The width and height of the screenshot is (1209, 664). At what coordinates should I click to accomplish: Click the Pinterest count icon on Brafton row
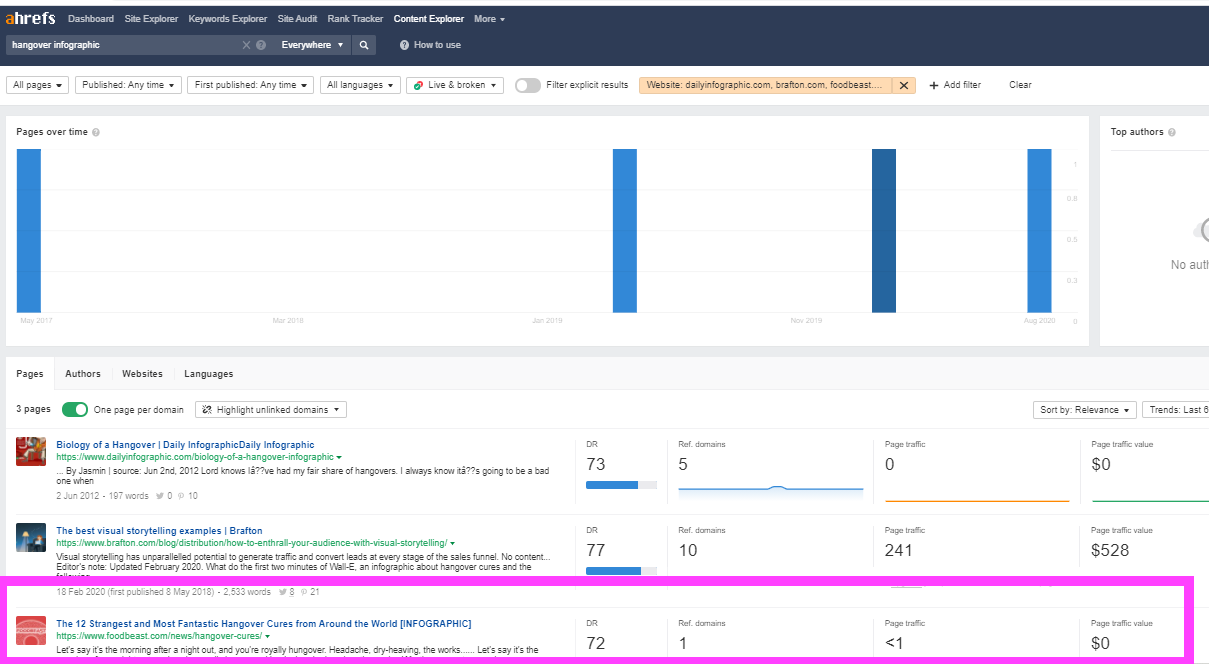coord(304,592)
